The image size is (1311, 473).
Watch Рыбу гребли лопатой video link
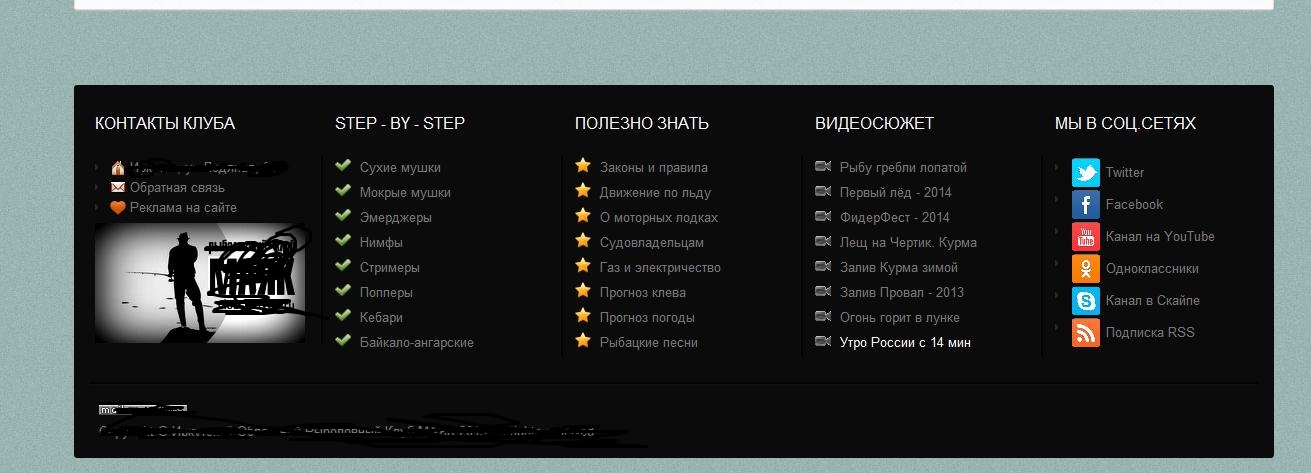click(903, 168)
